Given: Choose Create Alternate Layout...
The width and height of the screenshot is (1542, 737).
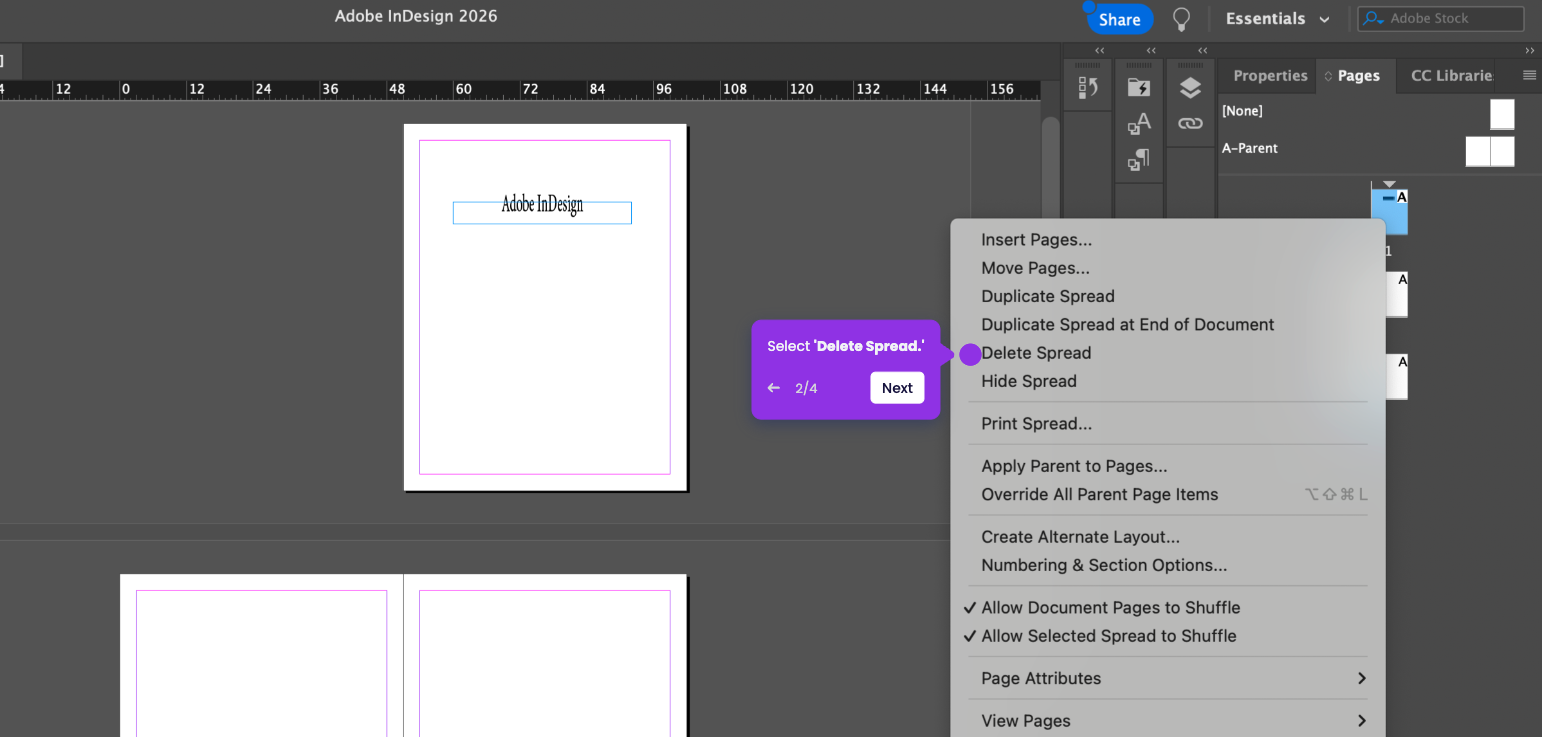Looking at the screenshot, I should point(1168,537).
